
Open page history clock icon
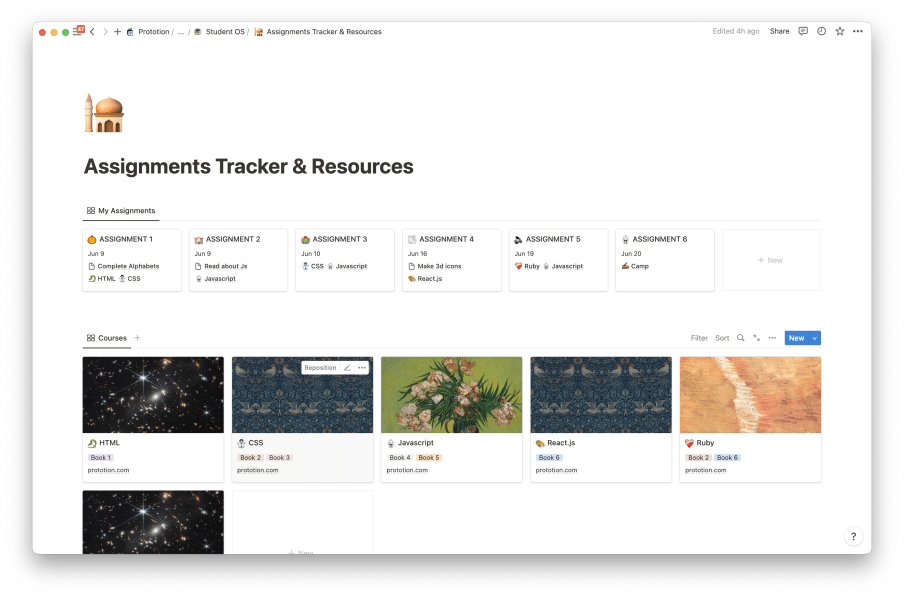[x=821, y=31]
